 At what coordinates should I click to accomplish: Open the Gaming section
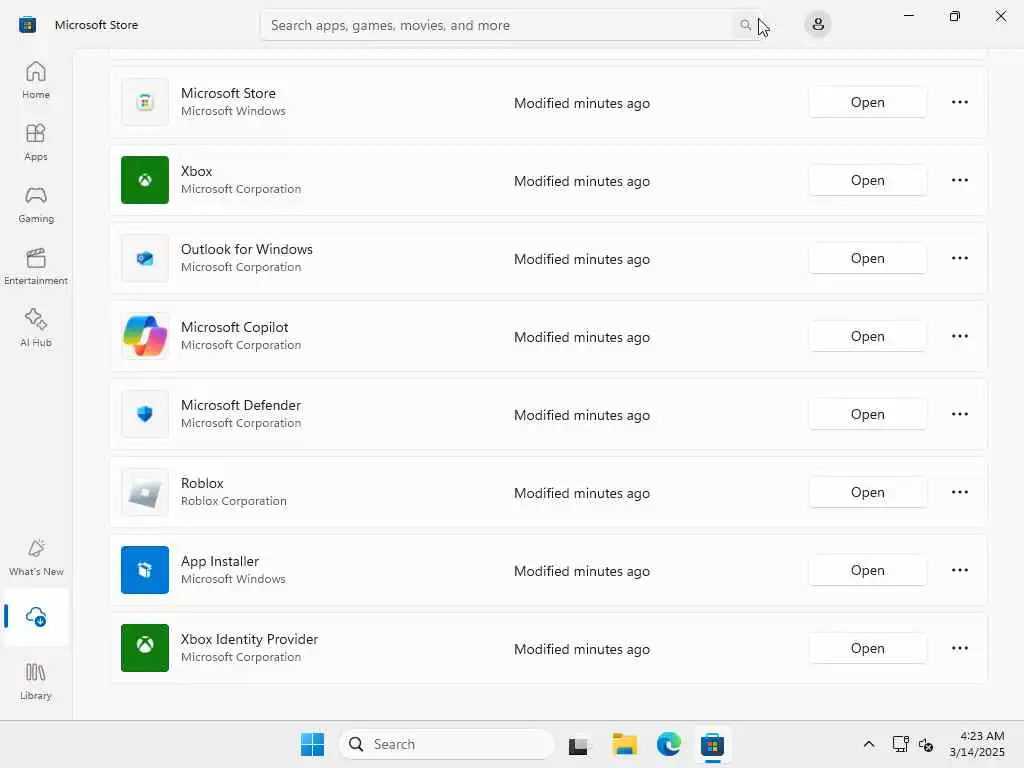click(x=36, y=204)
